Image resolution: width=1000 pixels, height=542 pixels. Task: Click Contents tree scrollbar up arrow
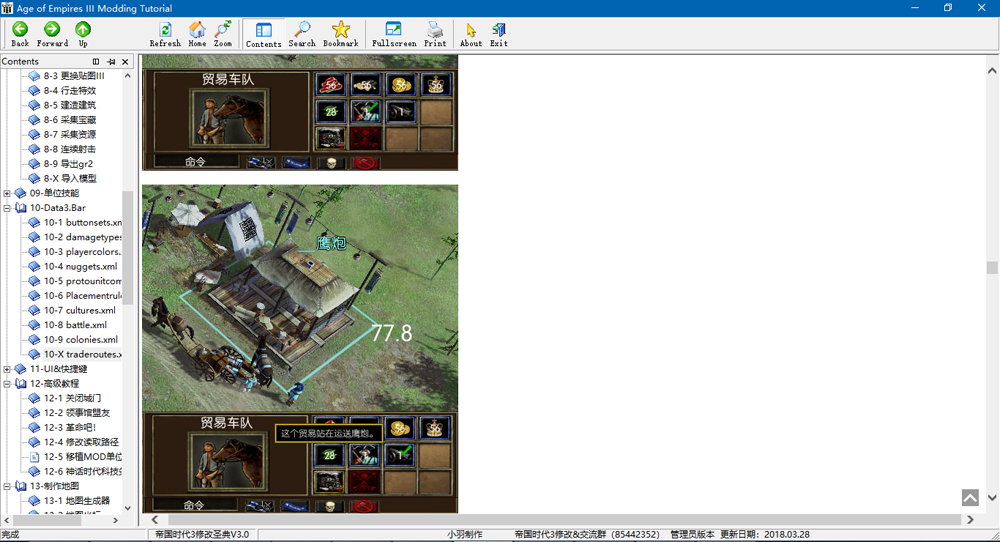pyautogui.click(x=128, y=75)
